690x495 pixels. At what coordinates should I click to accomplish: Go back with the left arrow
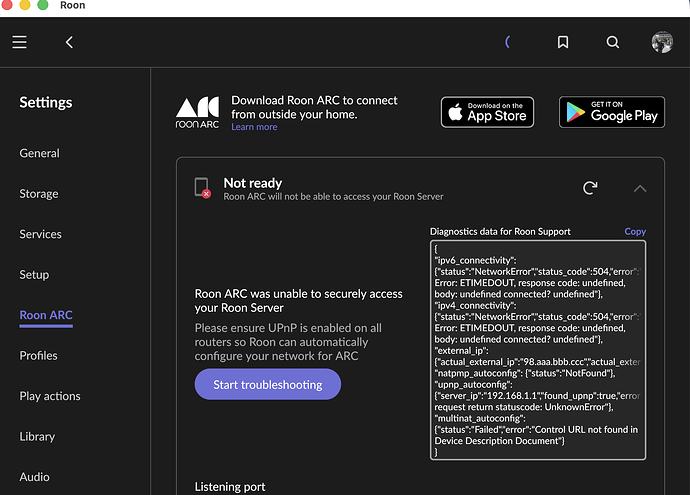pyautogui.click(x=69, y=42)
